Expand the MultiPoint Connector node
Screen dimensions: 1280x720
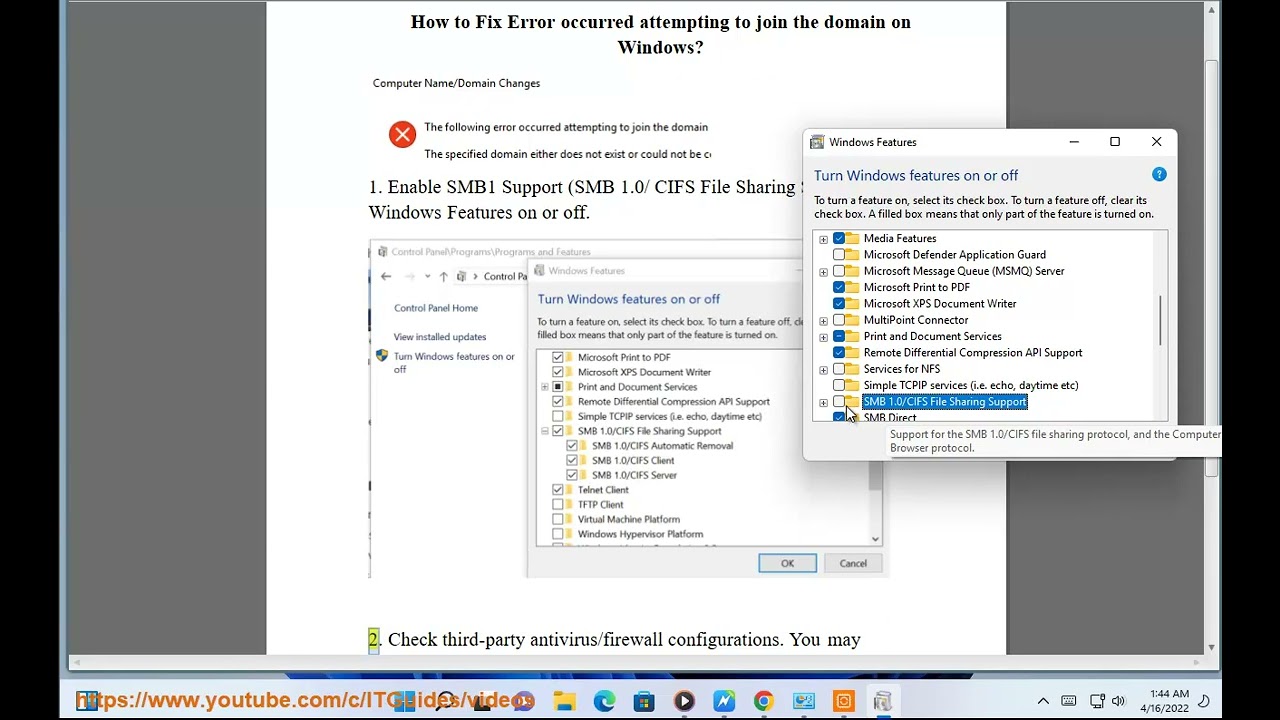pos(823,321)
